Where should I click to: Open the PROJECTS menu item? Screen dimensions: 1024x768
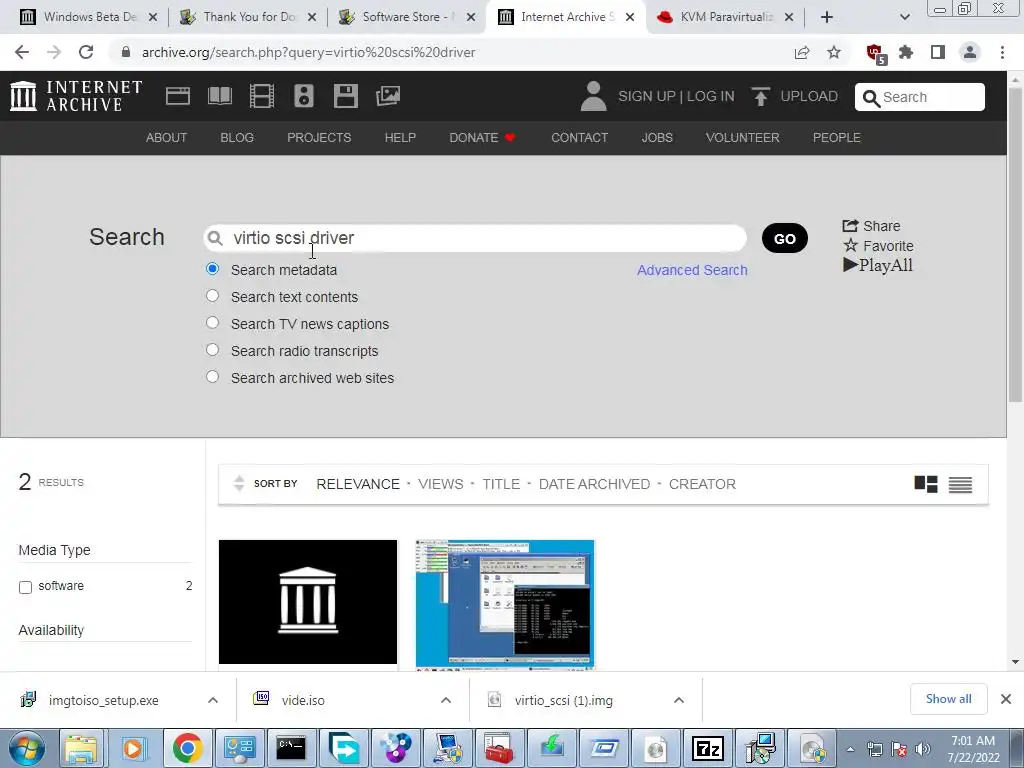pos(319,138)
